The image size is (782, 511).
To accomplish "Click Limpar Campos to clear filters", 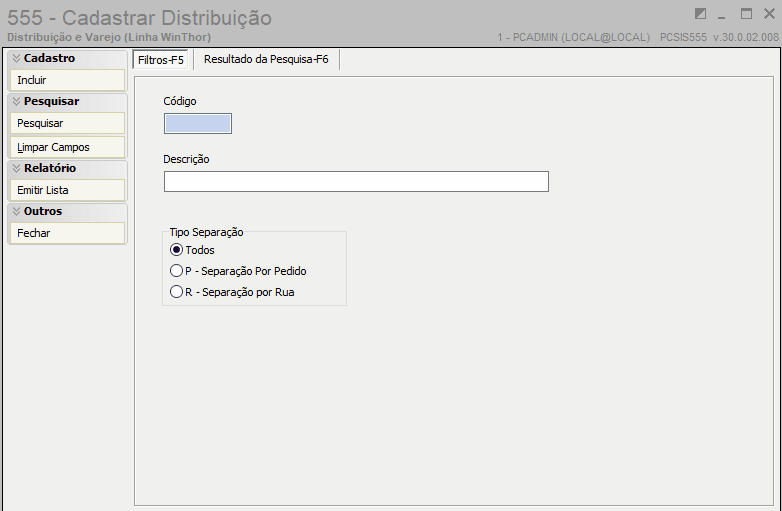I will 67,148.
